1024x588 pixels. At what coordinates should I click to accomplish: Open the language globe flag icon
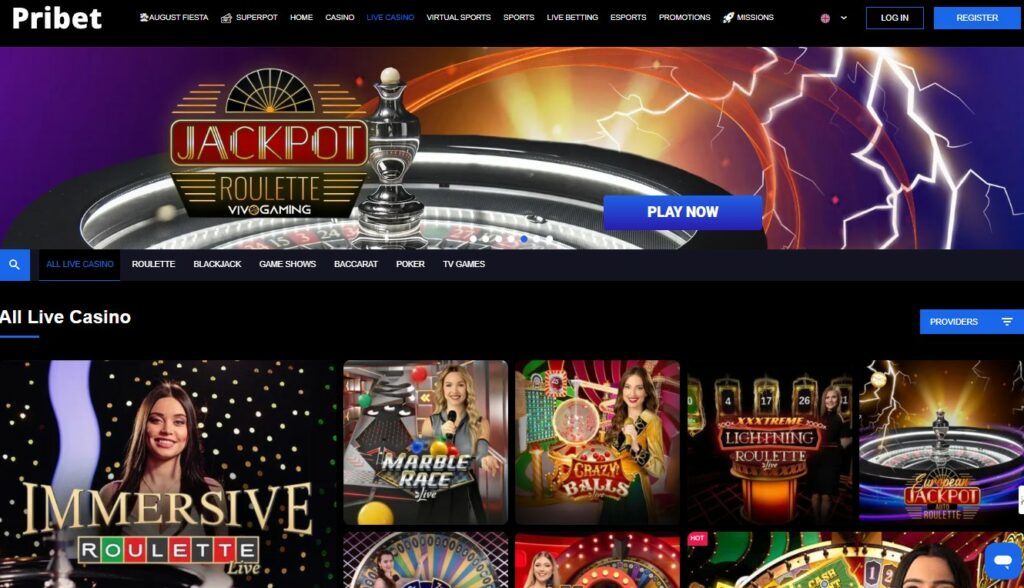coord(825,18)
